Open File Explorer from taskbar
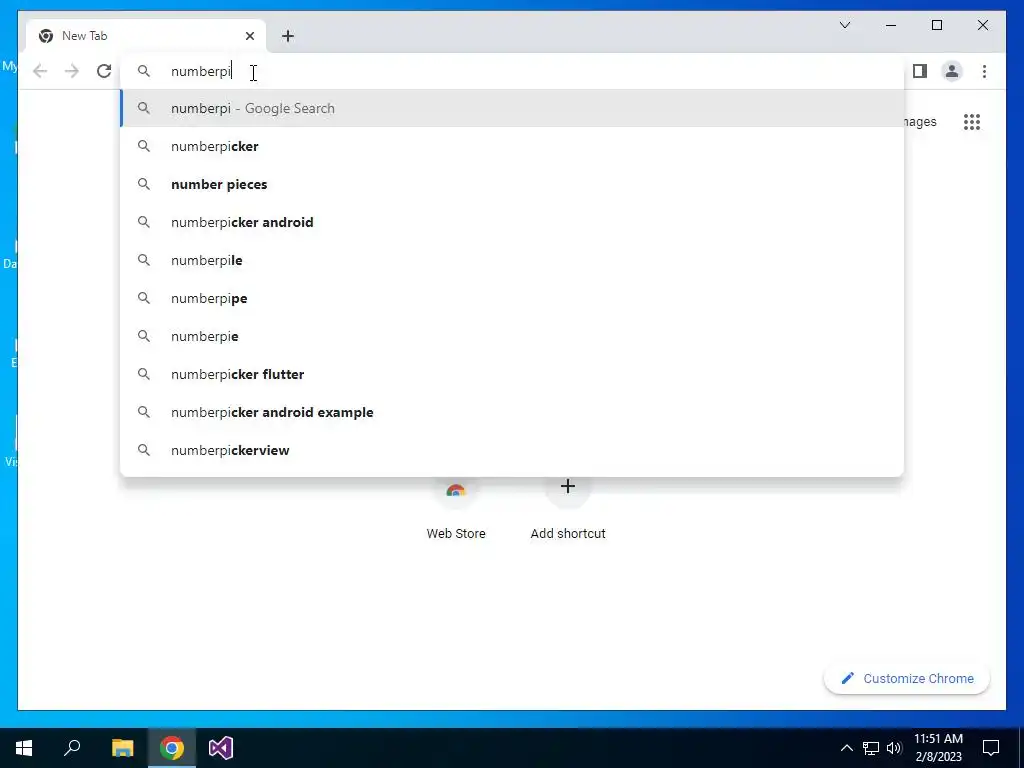Viewport: 1024px width, 768px height. 122,748
